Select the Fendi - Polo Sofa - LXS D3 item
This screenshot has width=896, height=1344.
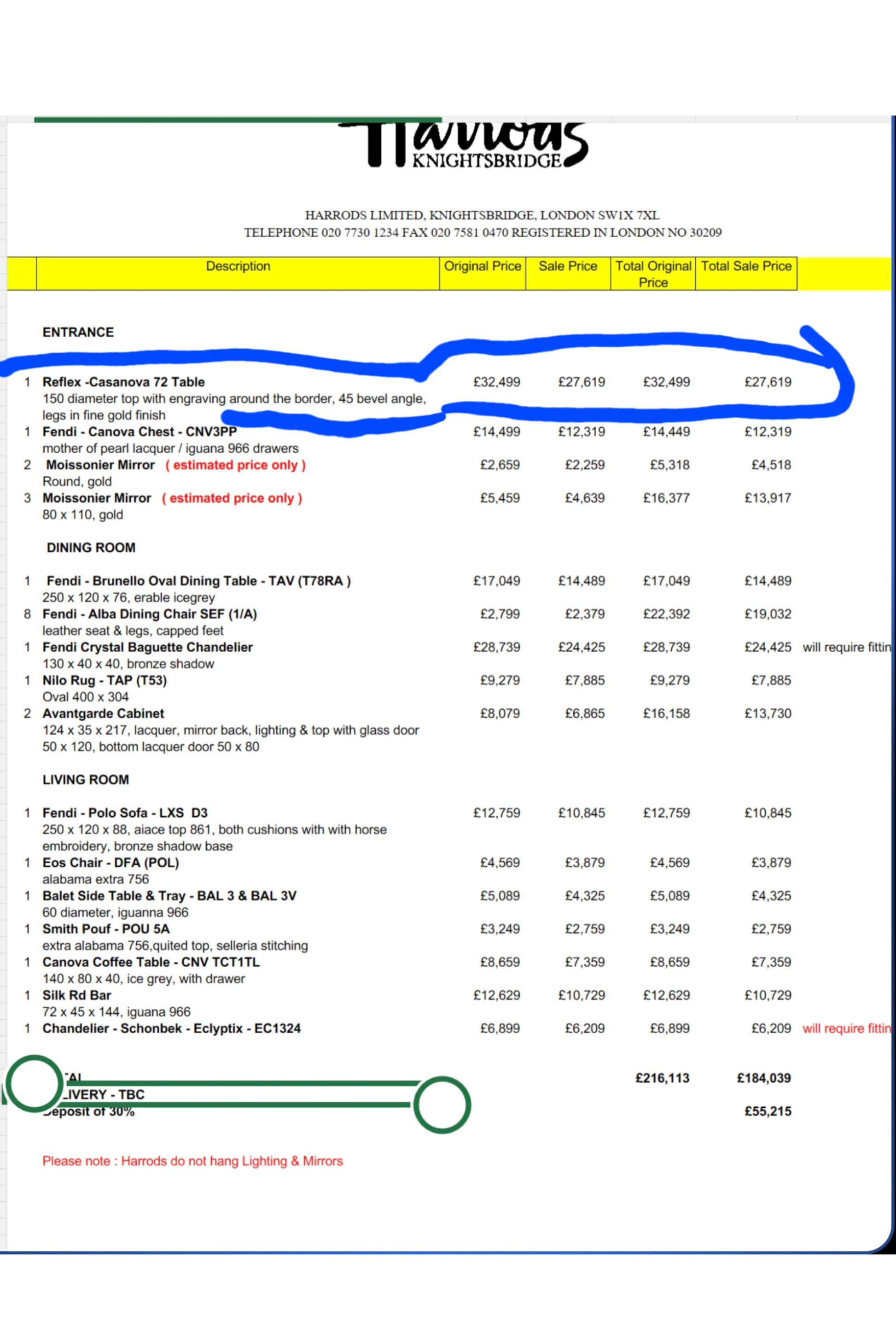(125, 813)
